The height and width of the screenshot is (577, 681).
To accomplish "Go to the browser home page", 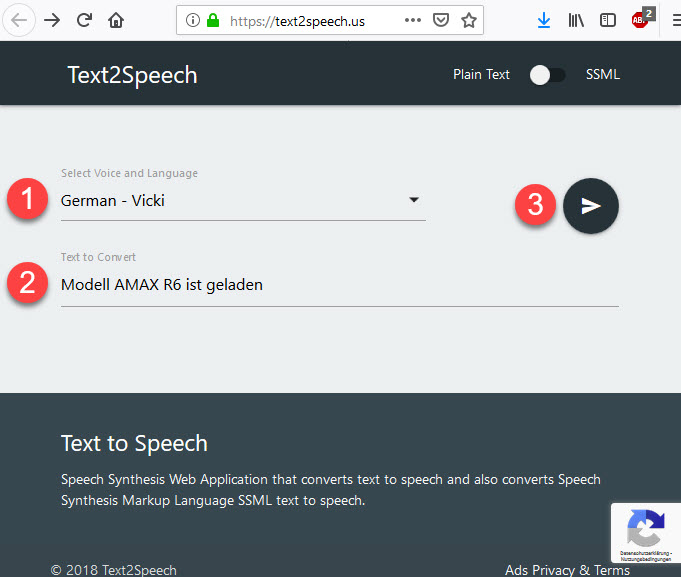I will 116,20.
